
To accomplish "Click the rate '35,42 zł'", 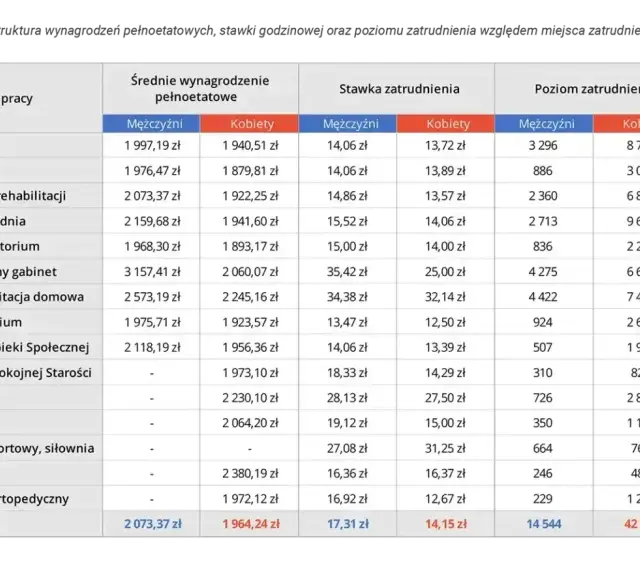I will pyautogui.click(x=347, y=272).
